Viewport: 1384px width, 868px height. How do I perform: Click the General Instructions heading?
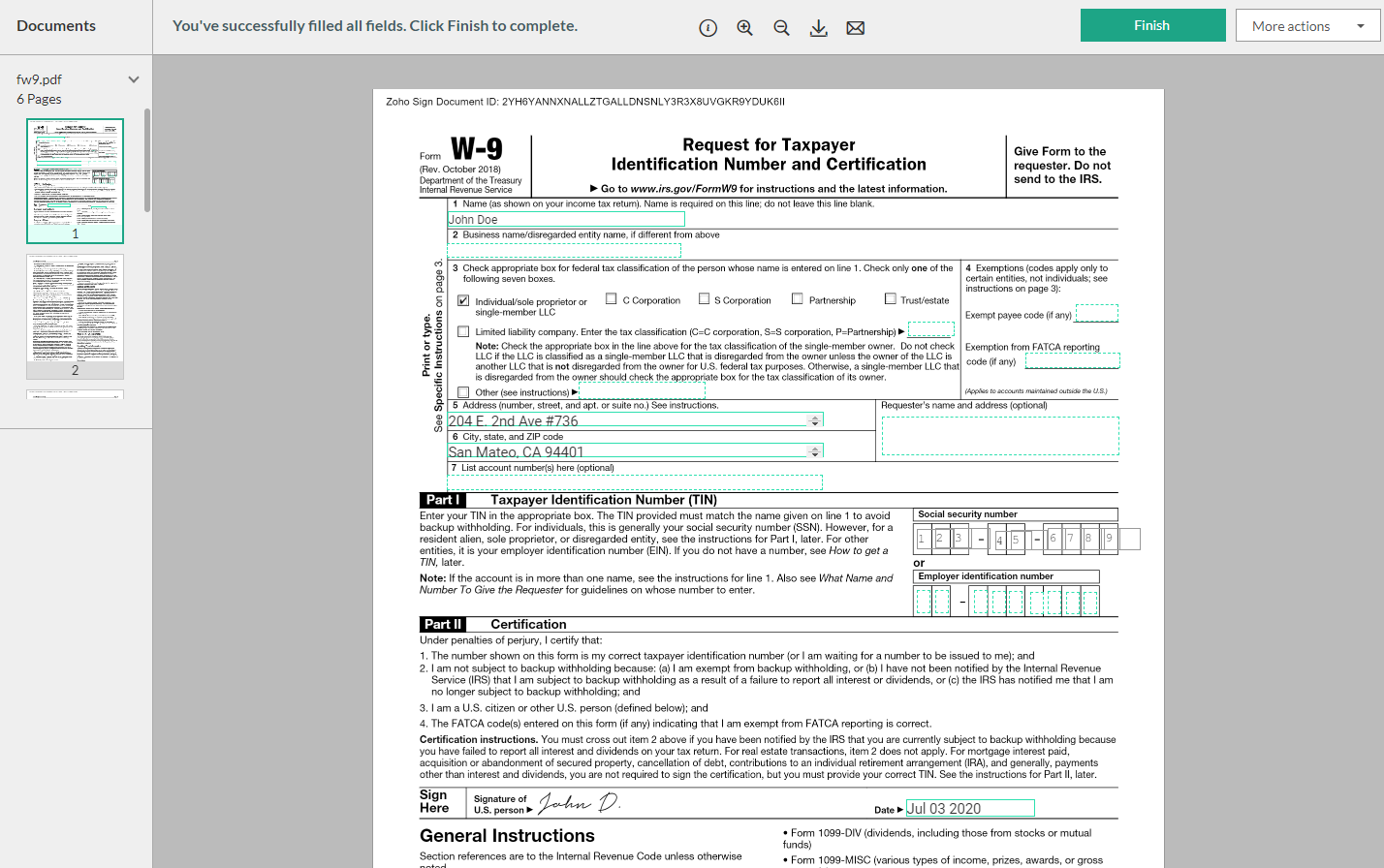[x=507, y=836]
